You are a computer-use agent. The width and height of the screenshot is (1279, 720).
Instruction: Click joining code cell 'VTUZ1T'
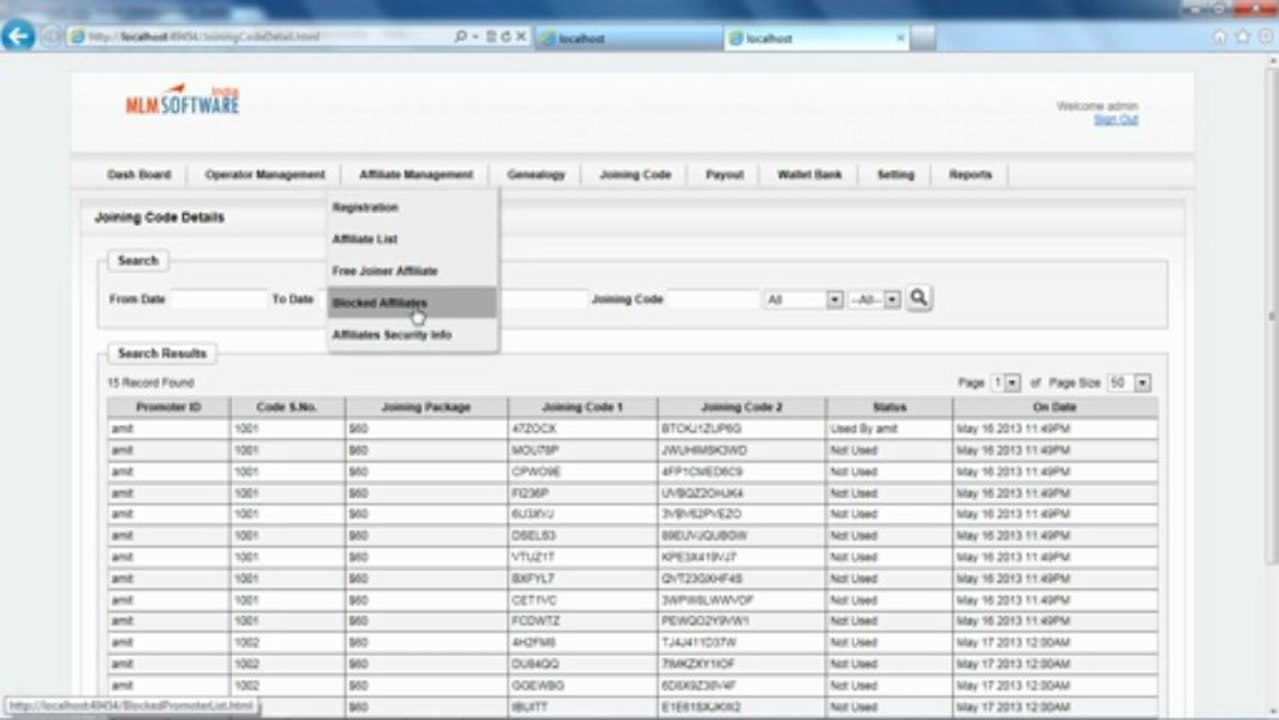pyautogui.click(x=582, y=557)
